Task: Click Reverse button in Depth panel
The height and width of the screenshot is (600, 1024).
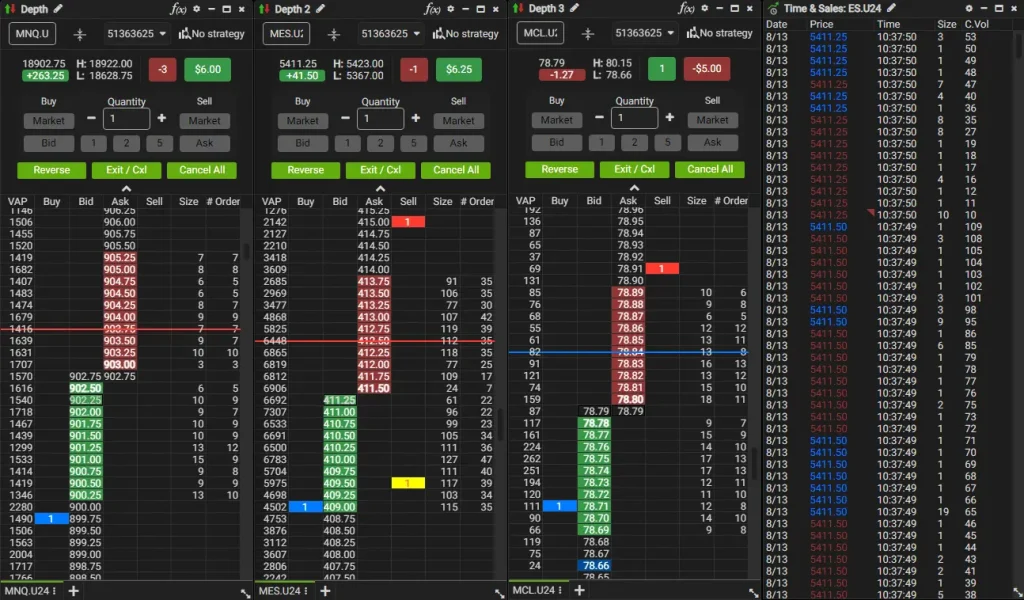Action: (x=52, y=170)
